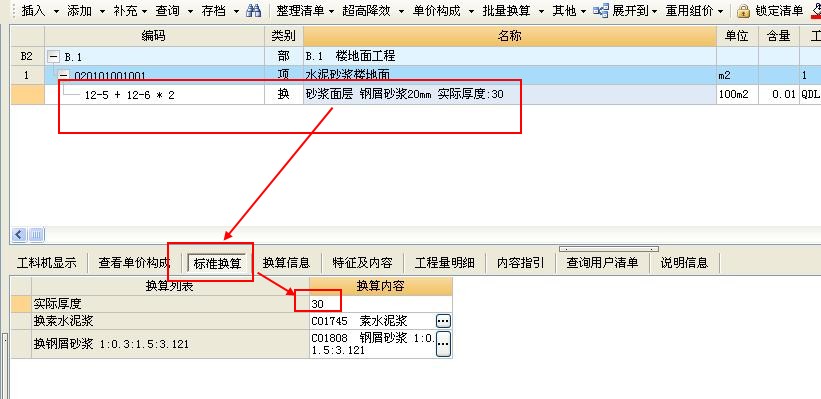Click 重用组价 in the toolbar
821x399 pixels.
point(690,10)
